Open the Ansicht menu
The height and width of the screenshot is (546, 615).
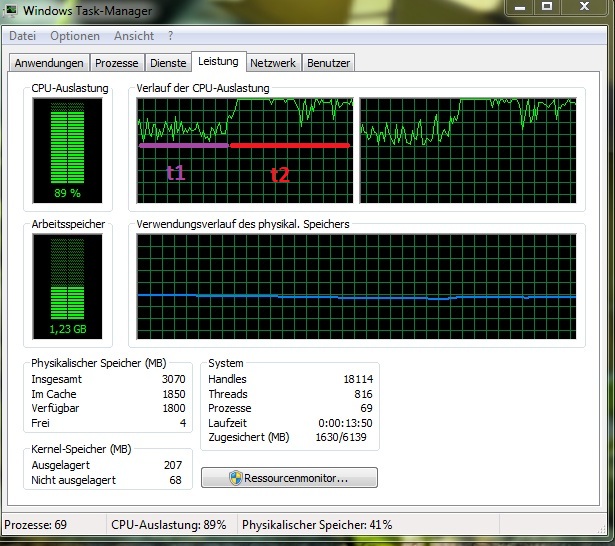[x=134, y=36]
